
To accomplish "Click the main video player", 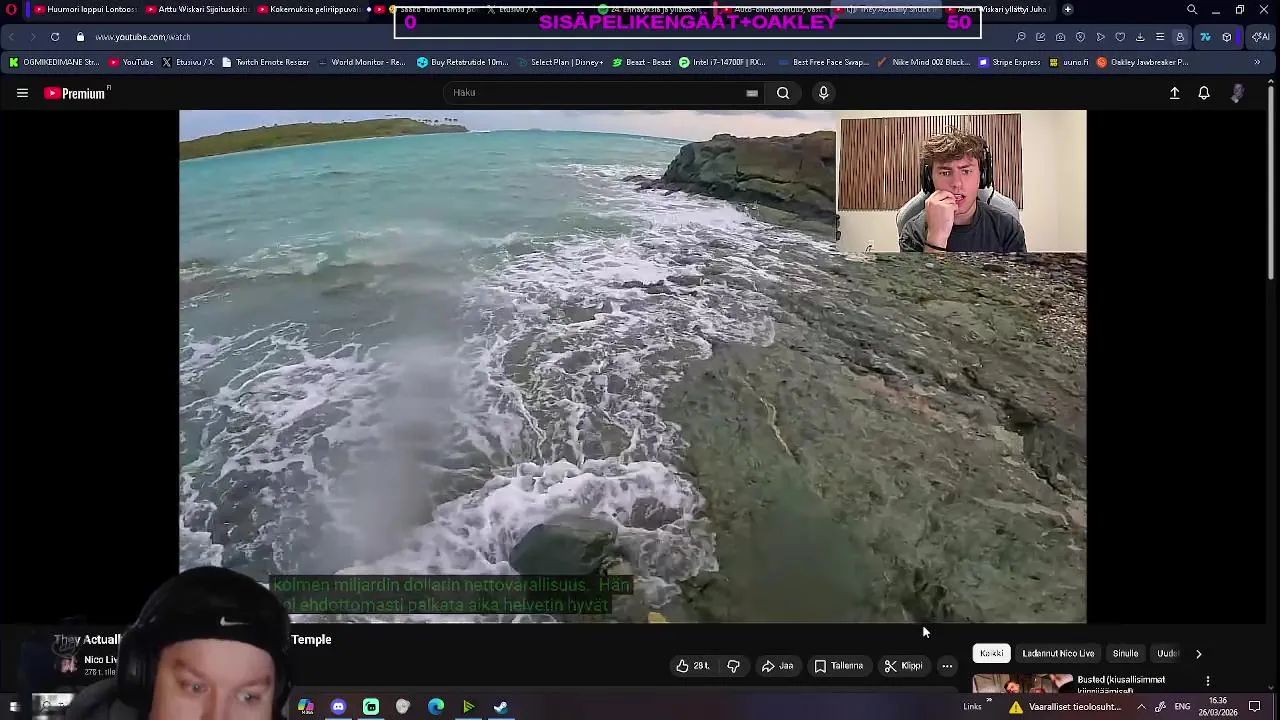I will [632, 366].
